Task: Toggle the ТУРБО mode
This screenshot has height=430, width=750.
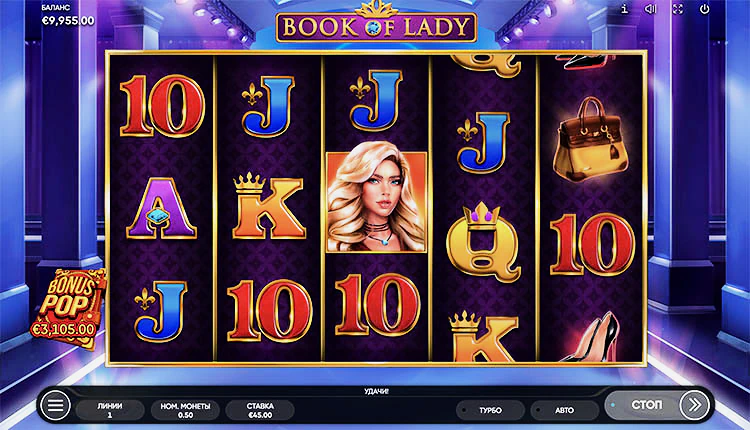Action: 490,410
